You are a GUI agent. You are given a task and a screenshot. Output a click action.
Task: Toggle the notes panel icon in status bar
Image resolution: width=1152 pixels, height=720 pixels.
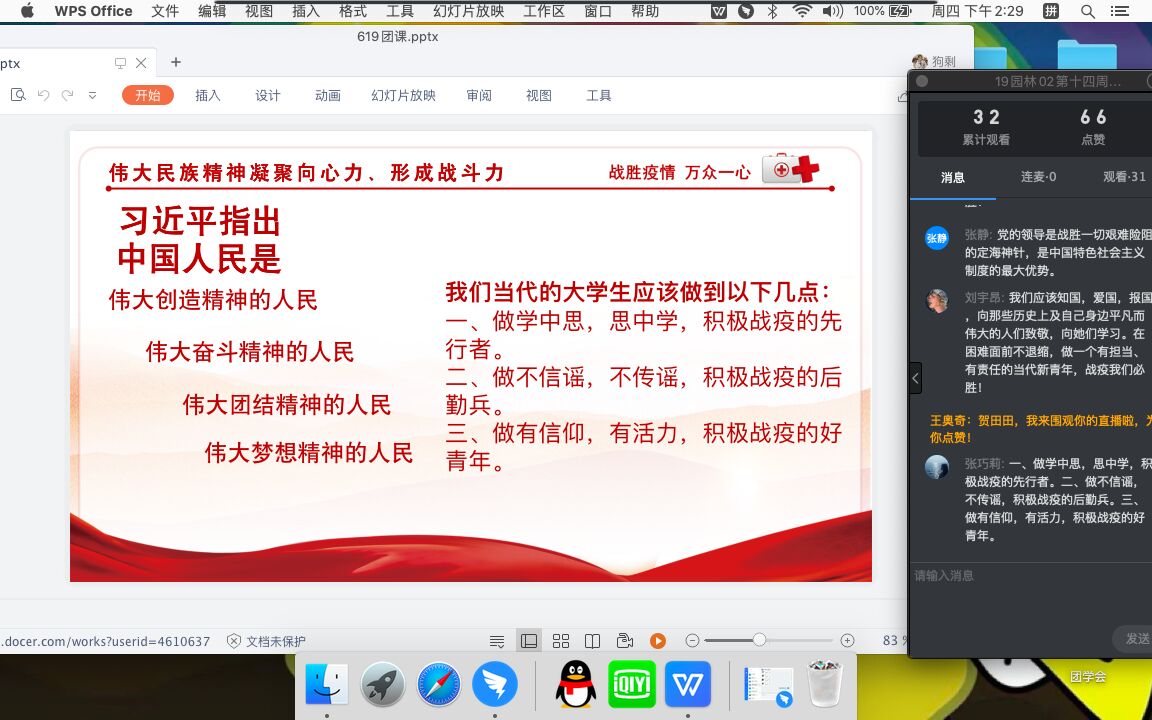click(x=497, y=641)
